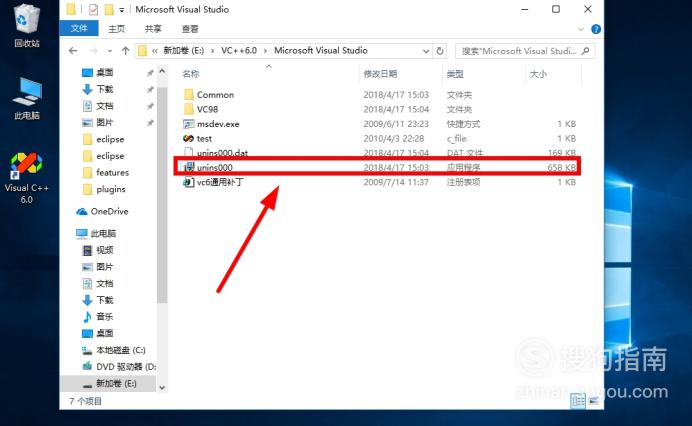Click the VC++6.0 breadcrumb in address bar
Screen dimensions: 692x426
239,51
